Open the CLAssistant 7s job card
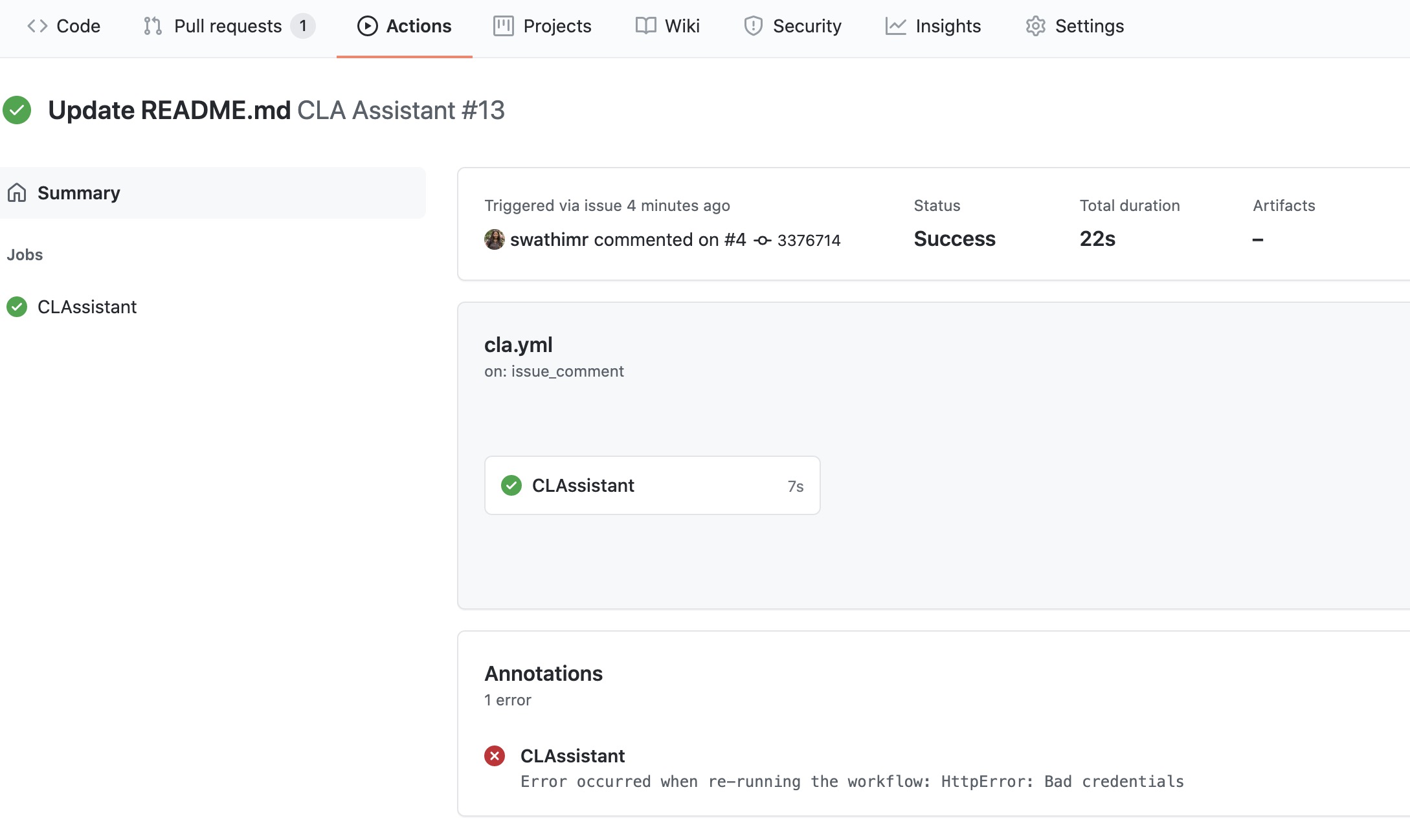The height and width of the screenshot is (840, 1410). coord(652,485)
